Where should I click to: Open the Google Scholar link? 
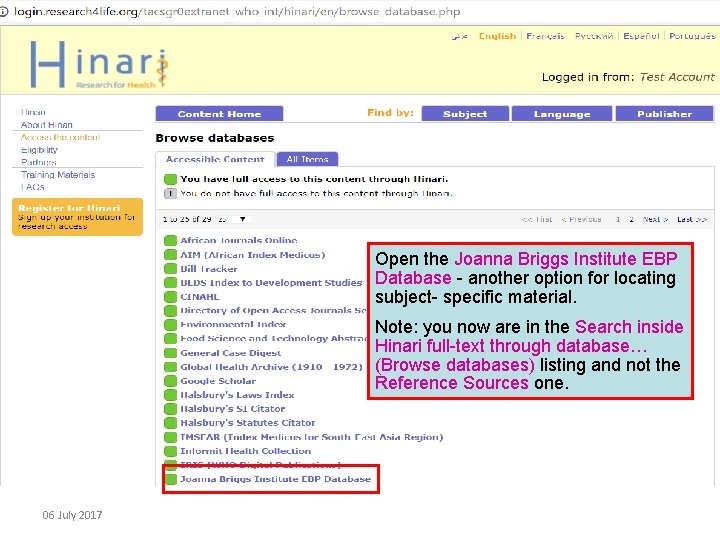218,381
